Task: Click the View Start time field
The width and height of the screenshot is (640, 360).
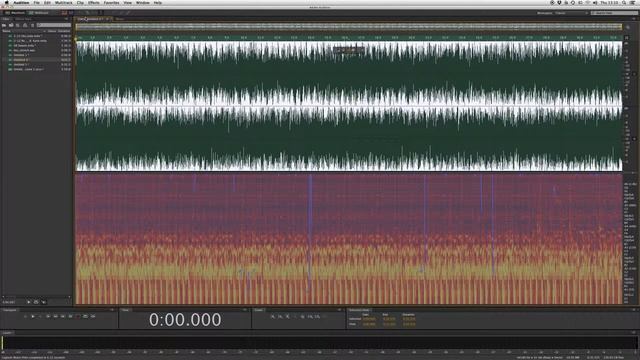Action: coord(369,324)
